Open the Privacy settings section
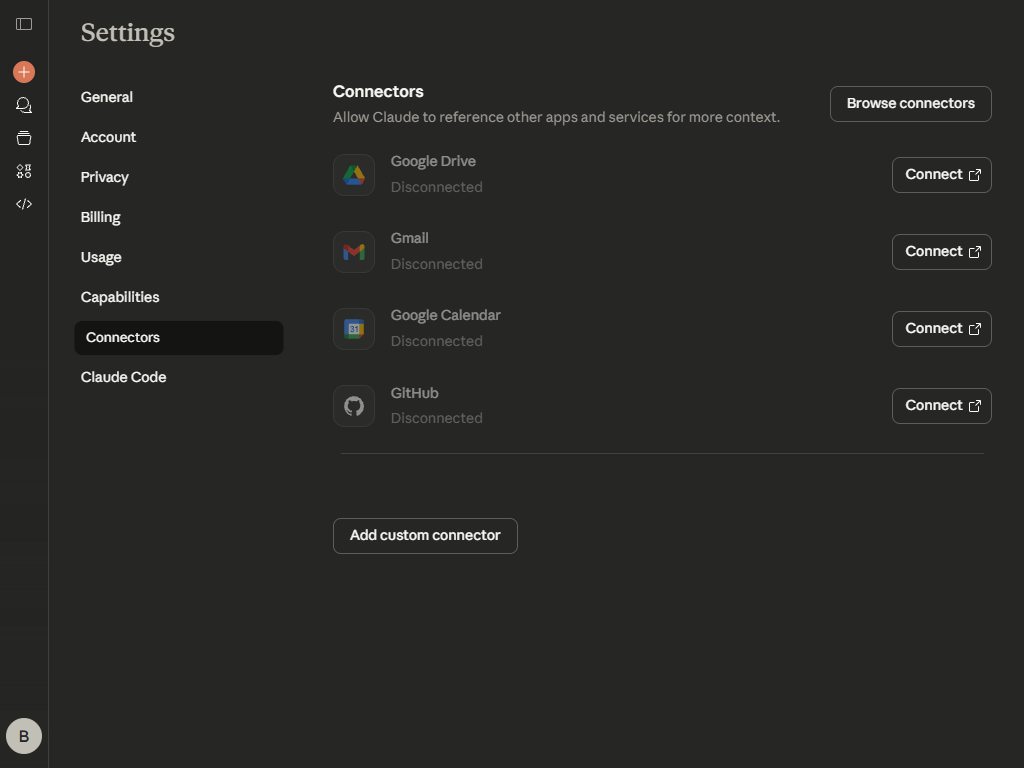This screenshot has width=1024, height=768. pyautogui.click(x=104, y=177)
